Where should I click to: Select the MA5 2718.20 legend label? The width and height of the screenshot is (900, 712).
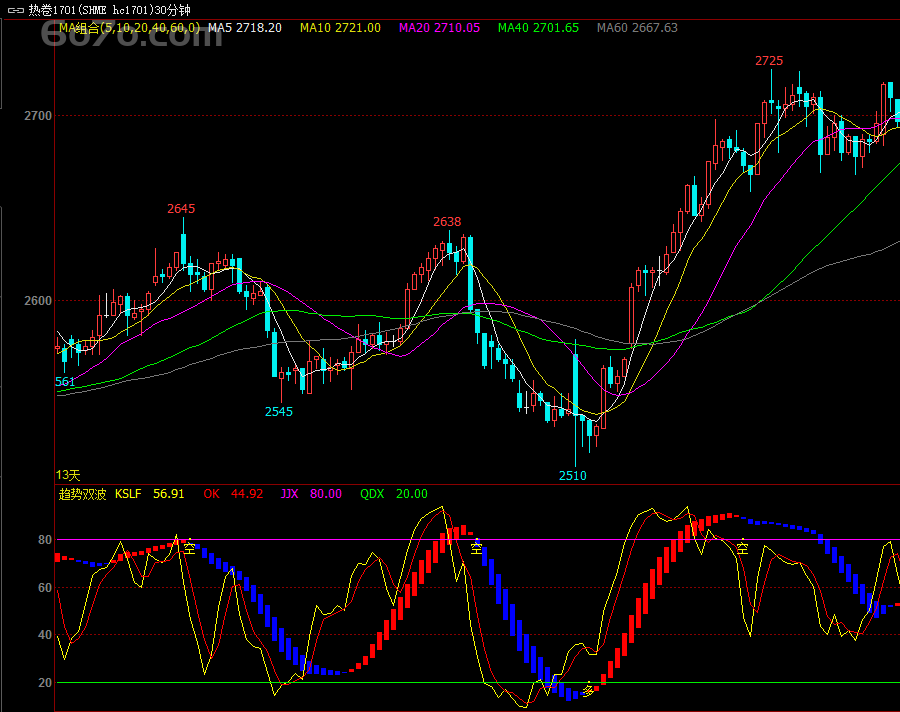(x=245, y=28)
